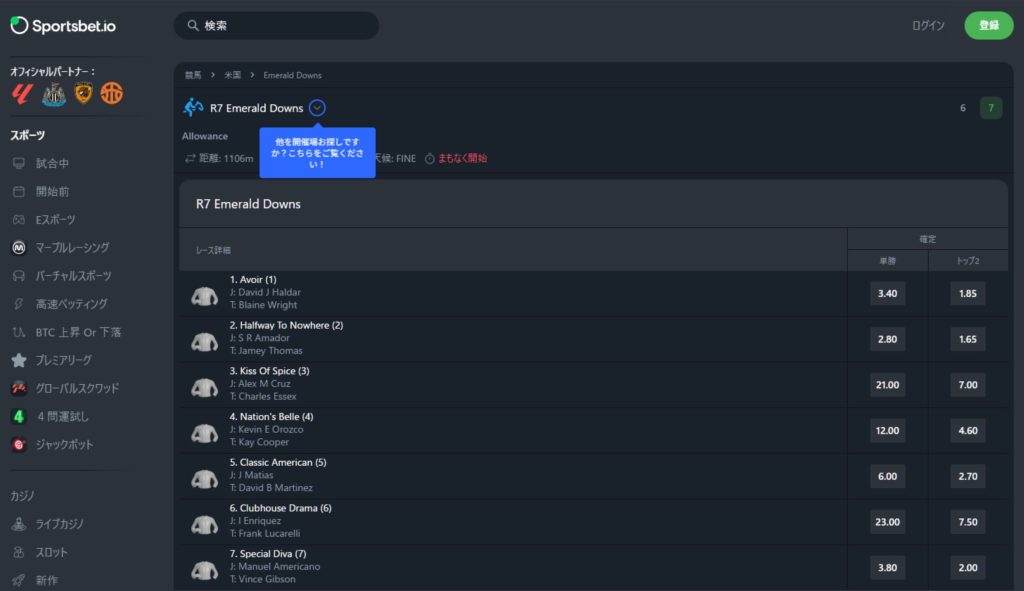Select the race 7 tab
The width and height of the screenshot is (1024, 591).
[x=991, y=108]
